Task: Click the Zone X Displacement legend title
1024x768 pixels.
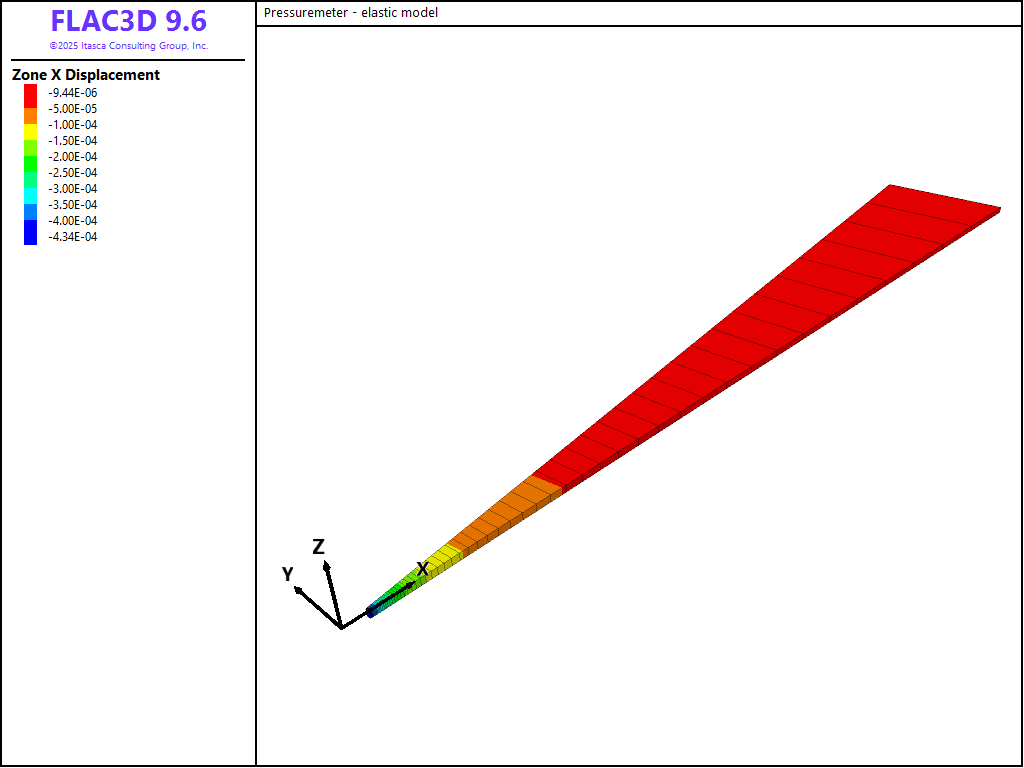Action: [86, 75]
